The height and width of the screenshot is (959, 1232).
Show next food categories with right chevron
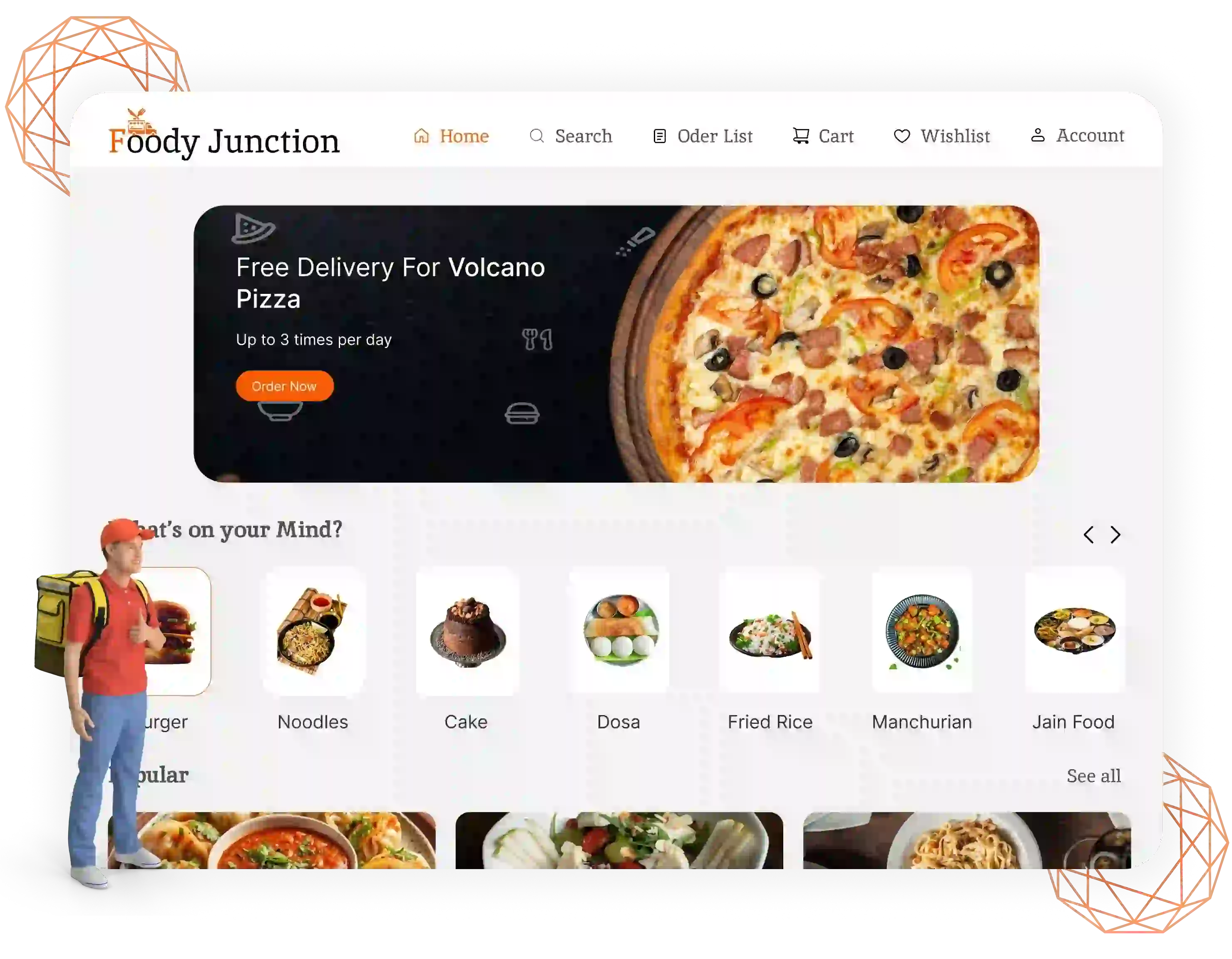(x=1115, y=535)
